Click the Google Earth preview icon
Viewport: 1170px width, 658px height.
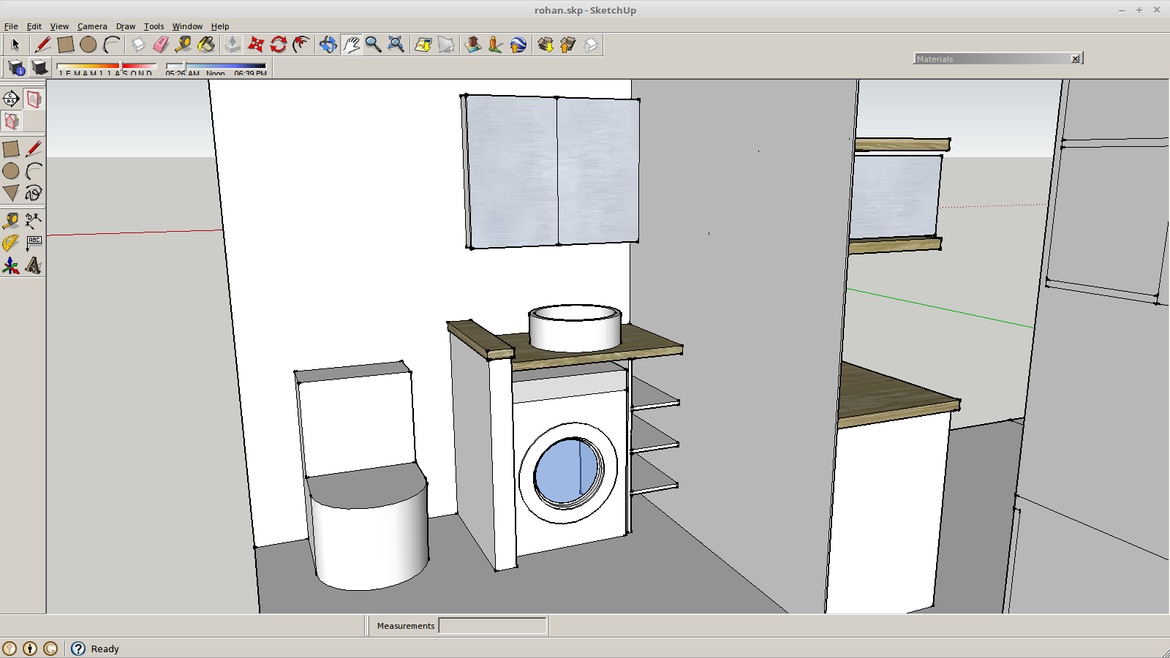pos(515,44)
